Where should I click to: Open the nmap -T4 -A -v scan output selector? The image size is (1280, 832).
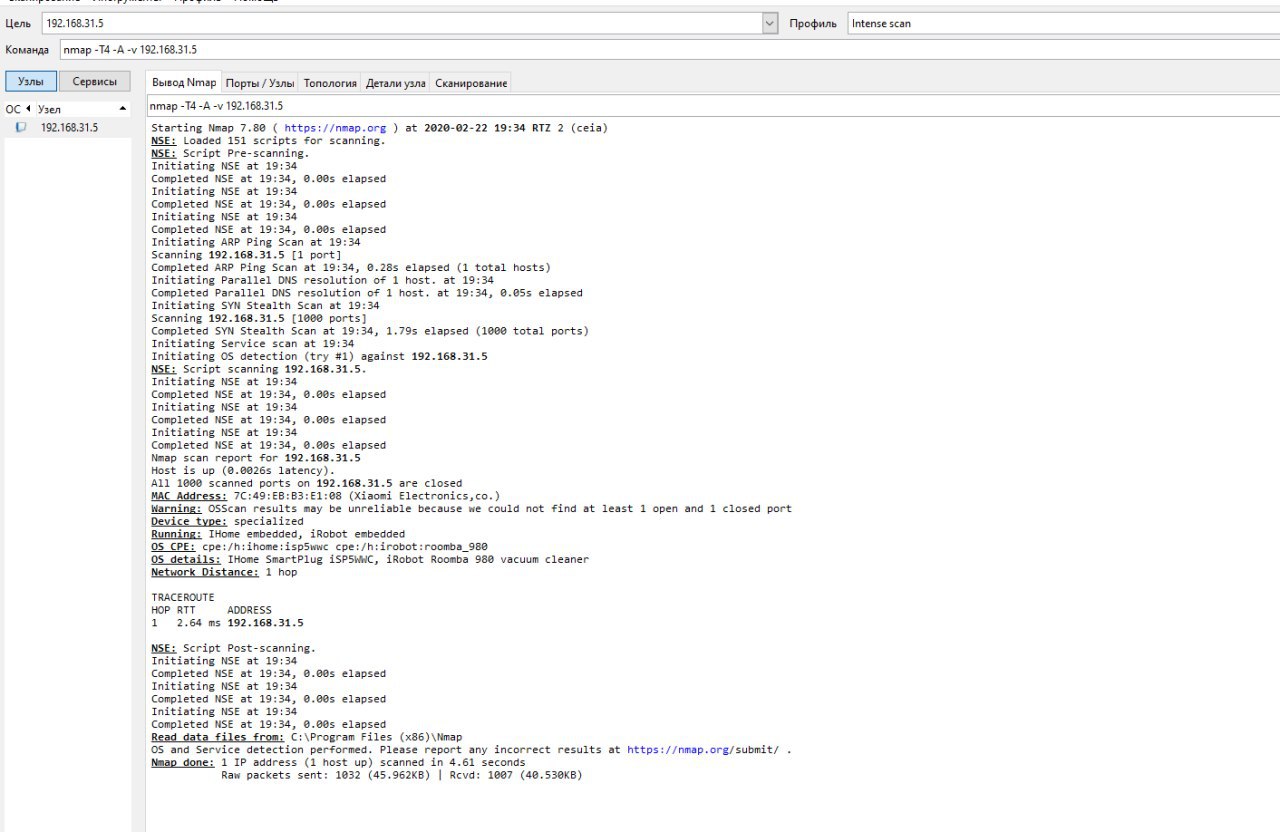pyautogui.click(x=712, y=105)
